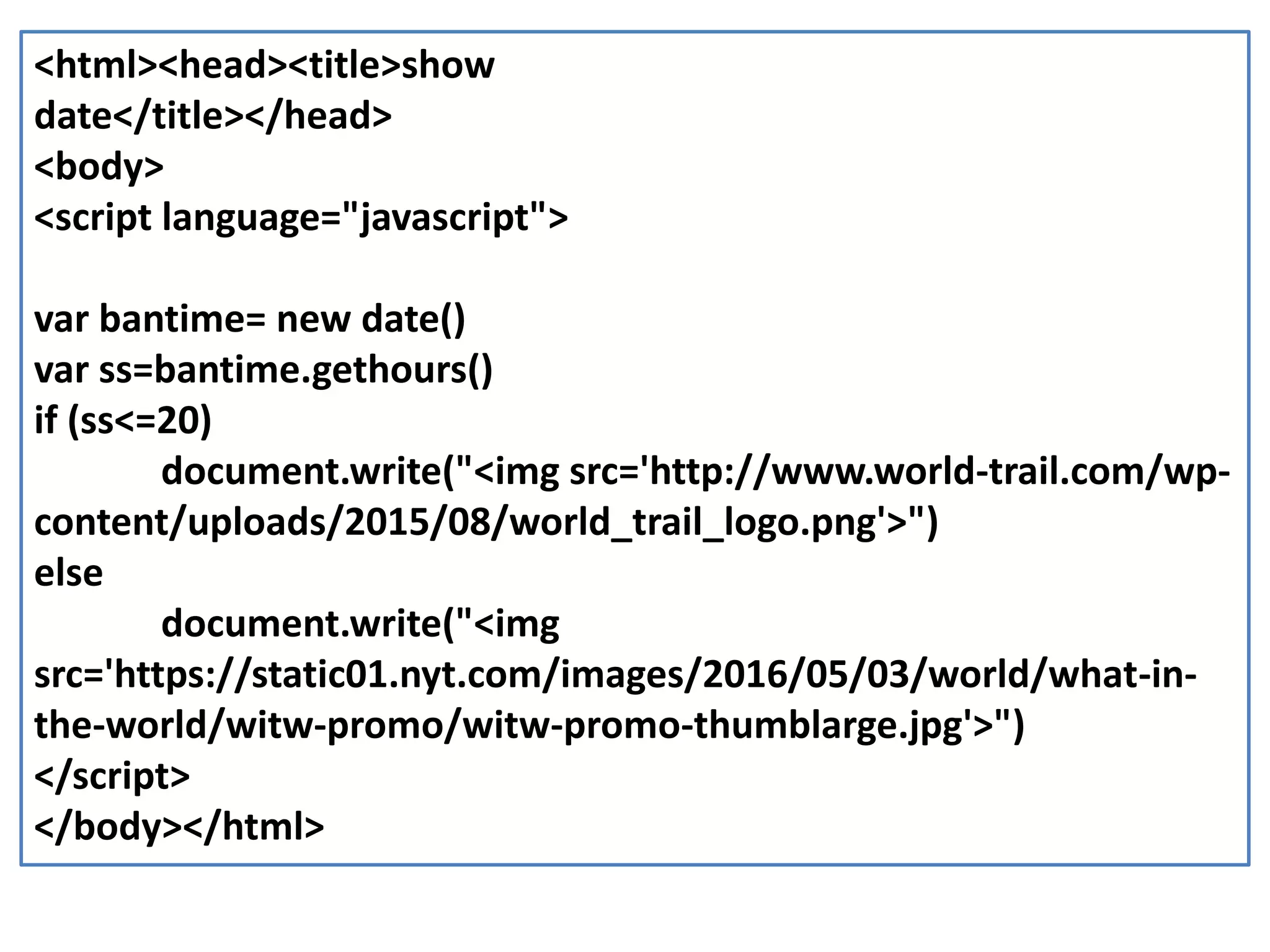Click the closing '</body></html>' line
The width and height of the screenshot is (1270, 952).
coord(179,827)
